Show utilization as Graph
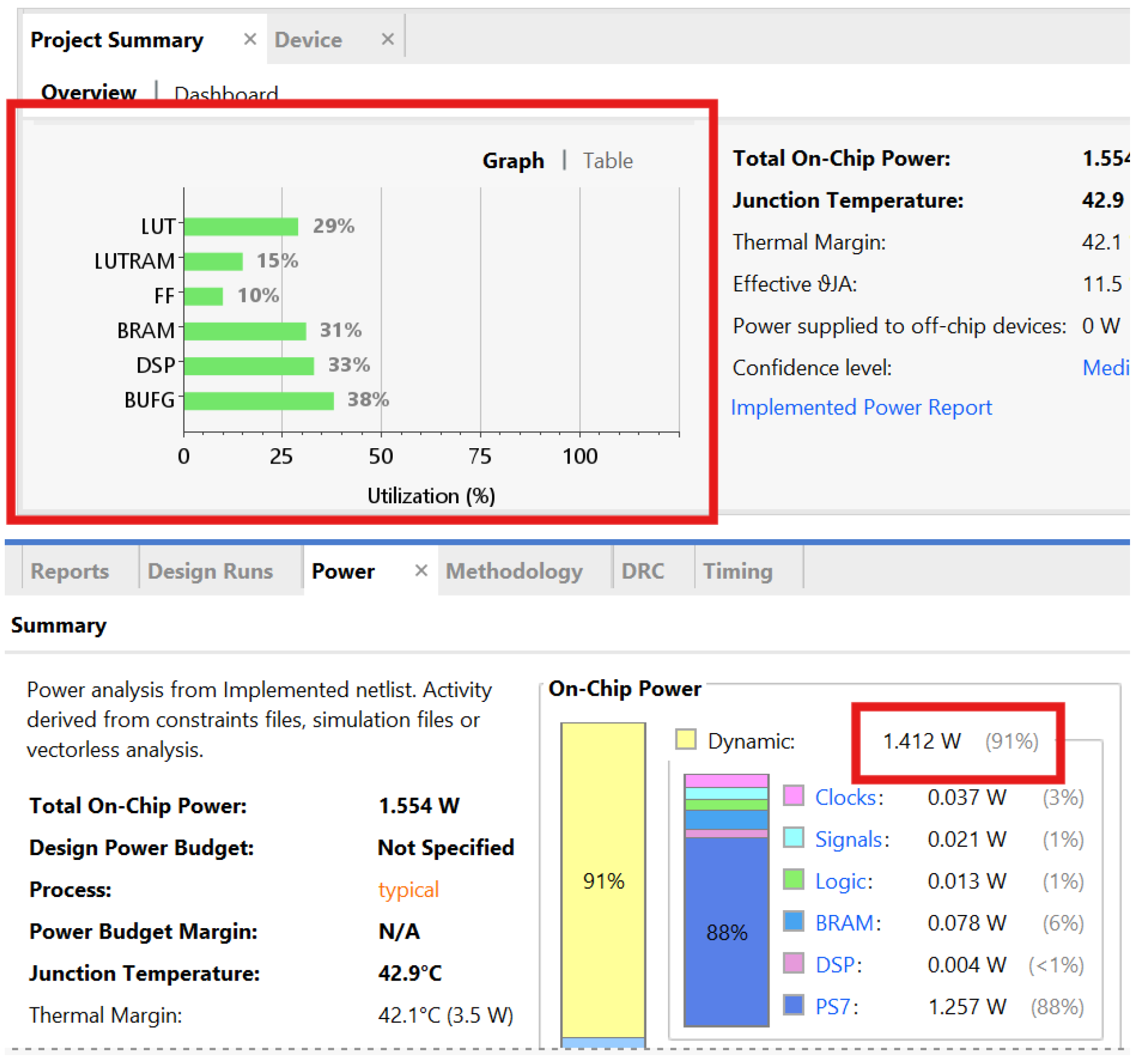This screenshot has height=1064, width=1139. (513, 161)
